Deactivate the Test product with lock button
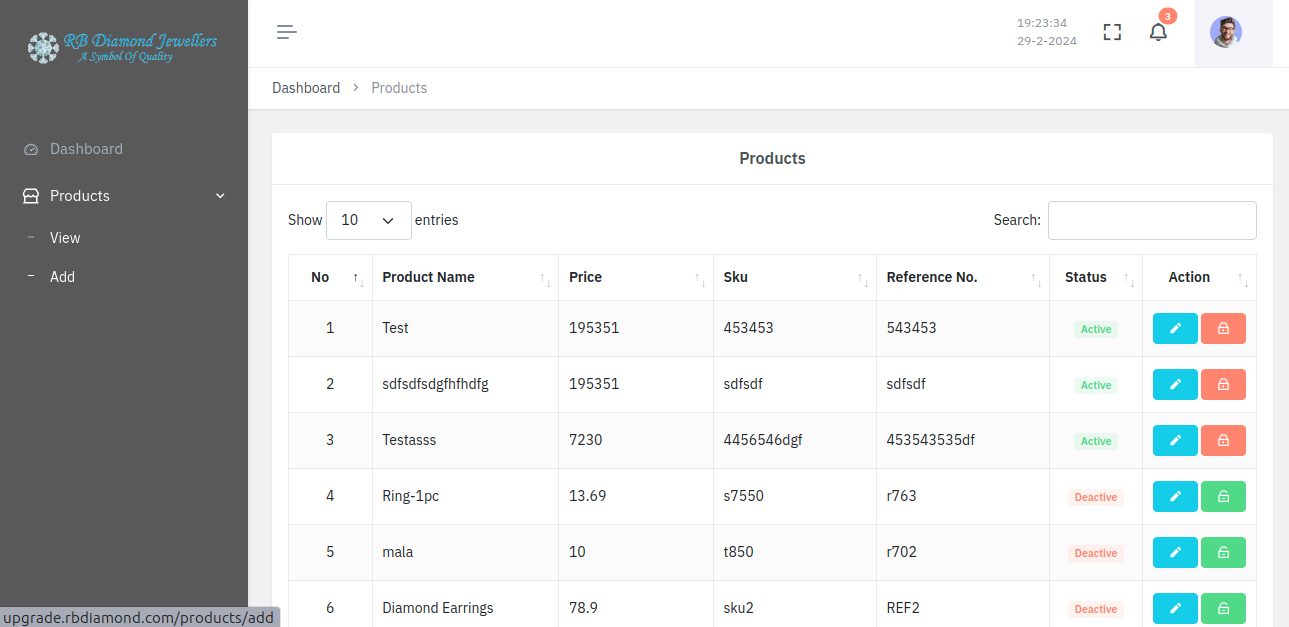The width and height of the screenshot is (1289, 627). (x=1223, y=329)
